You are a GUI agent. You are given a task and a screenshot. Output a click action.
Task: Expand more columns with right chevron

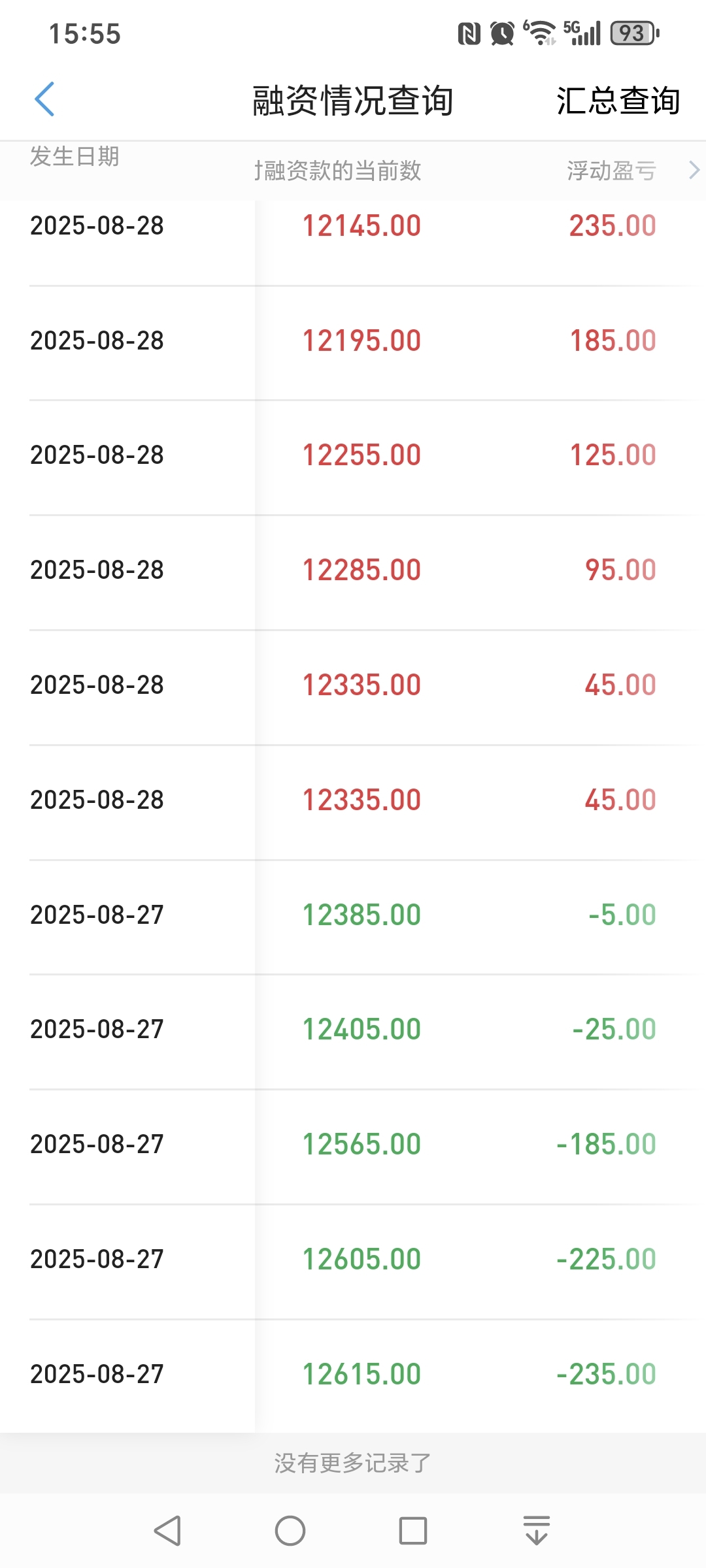[694, 171]
